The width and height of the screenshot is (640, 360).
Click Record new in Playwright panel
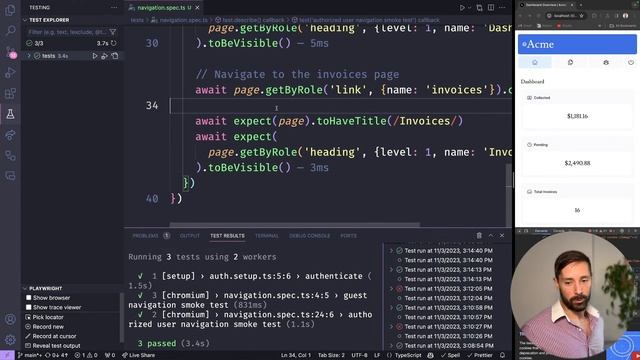pyautogui.click(x=44, y=327)
